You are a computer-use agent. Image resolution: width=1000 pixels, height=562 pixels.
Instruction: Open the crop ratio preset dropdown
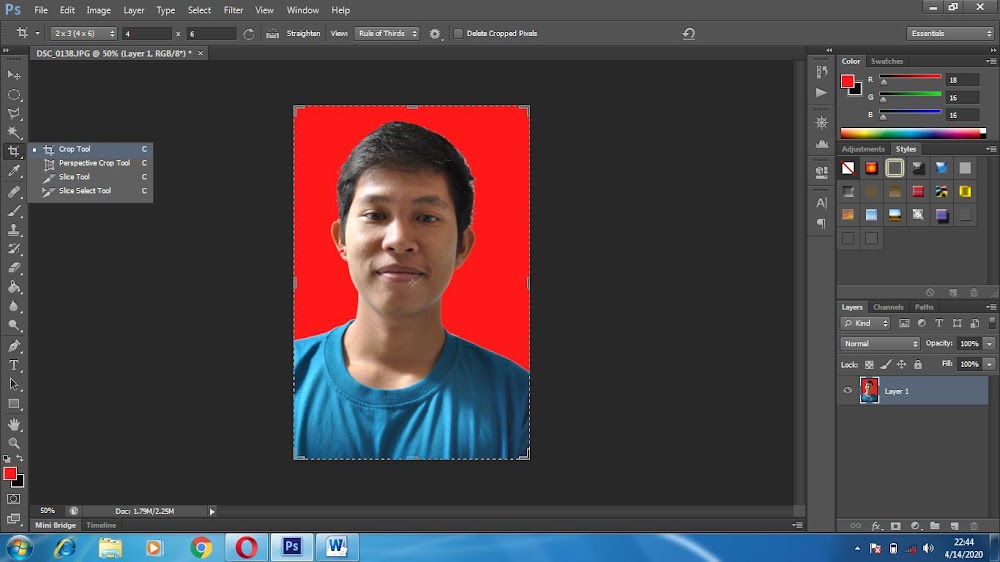tap(83, 33)
